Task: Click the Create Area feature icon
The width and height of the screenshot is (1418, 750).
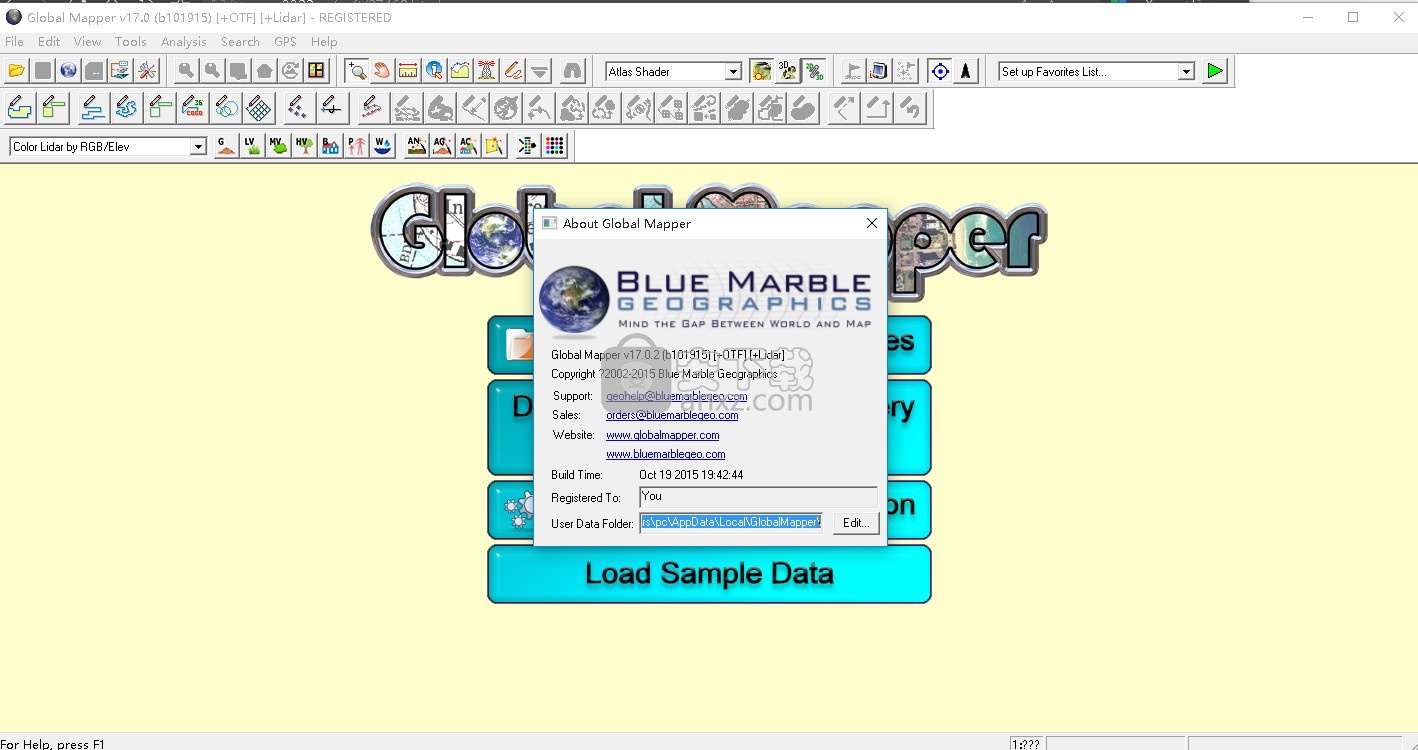Action: (21, 108)
